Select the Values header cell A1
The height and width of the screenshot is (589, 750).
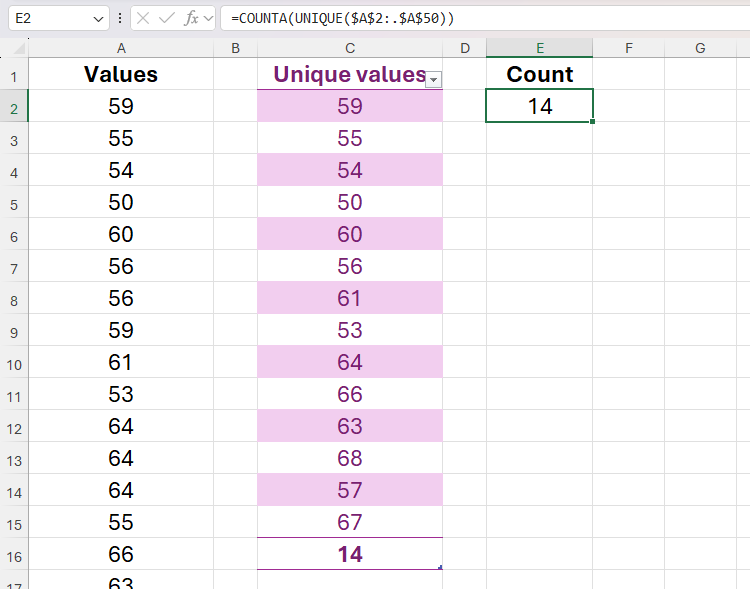point(121,74)
